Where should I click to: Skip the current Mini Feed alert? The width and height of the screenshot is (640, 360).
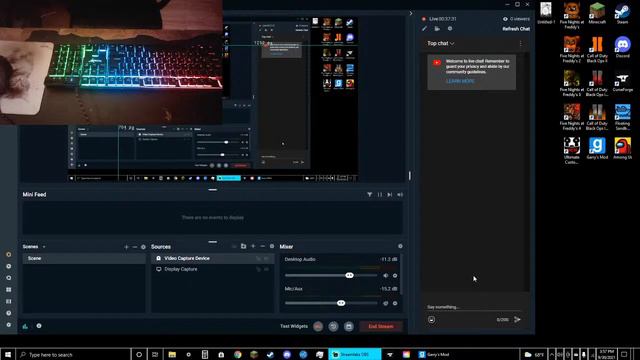(390, 195)
